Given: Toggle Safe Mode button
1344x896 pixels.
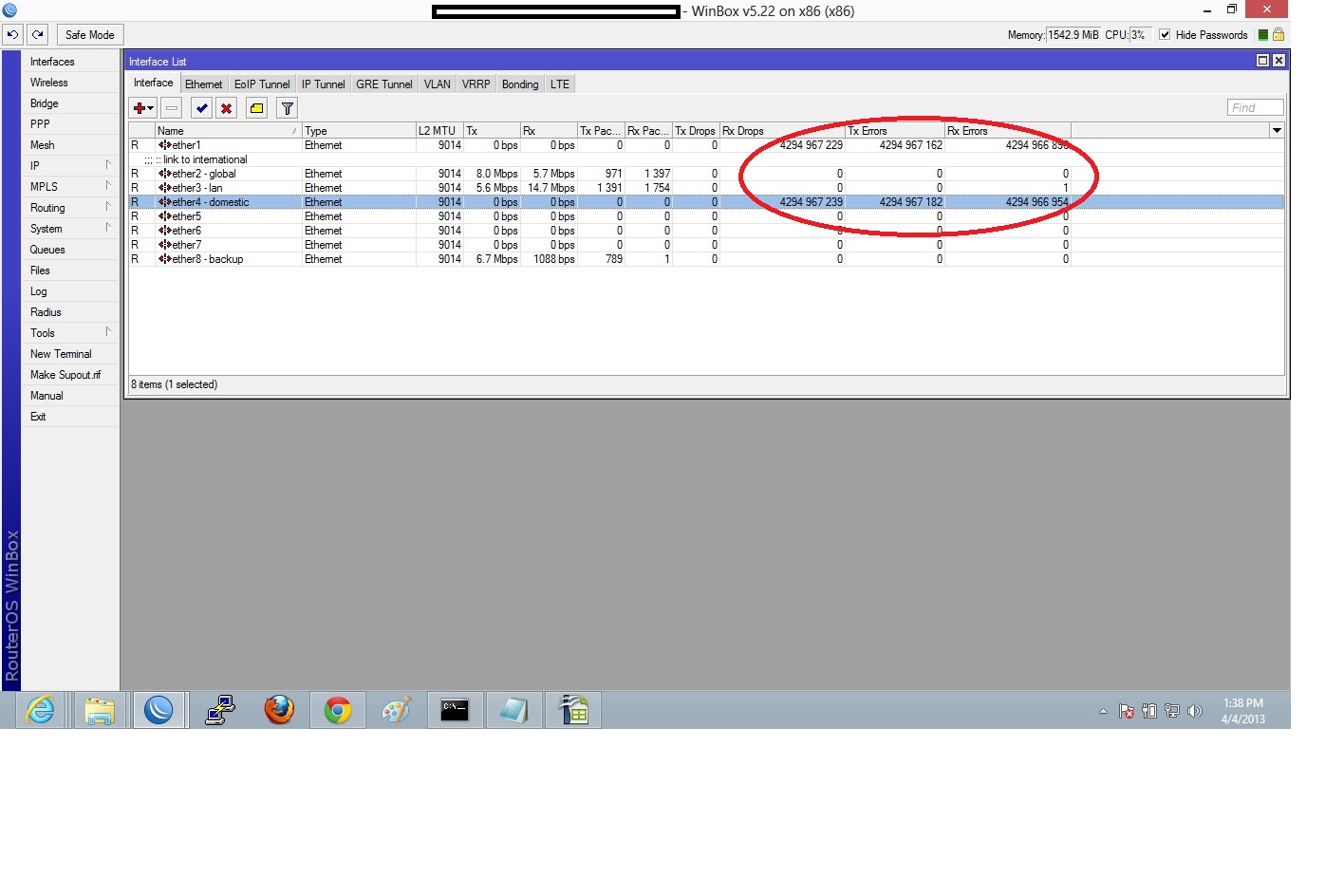Looking at the screenshot, I should click(x=90, y=35).
